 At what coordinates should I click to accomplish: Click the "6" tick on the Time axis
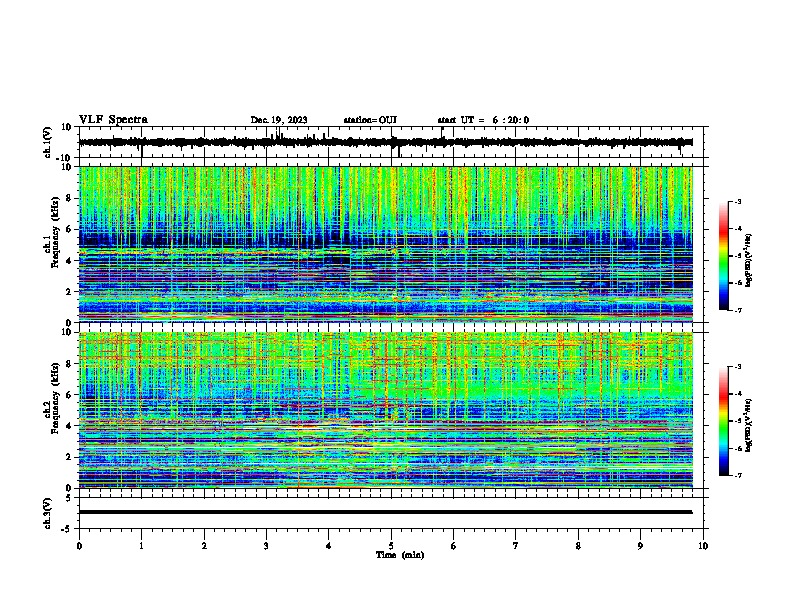(x=454, y=546)
